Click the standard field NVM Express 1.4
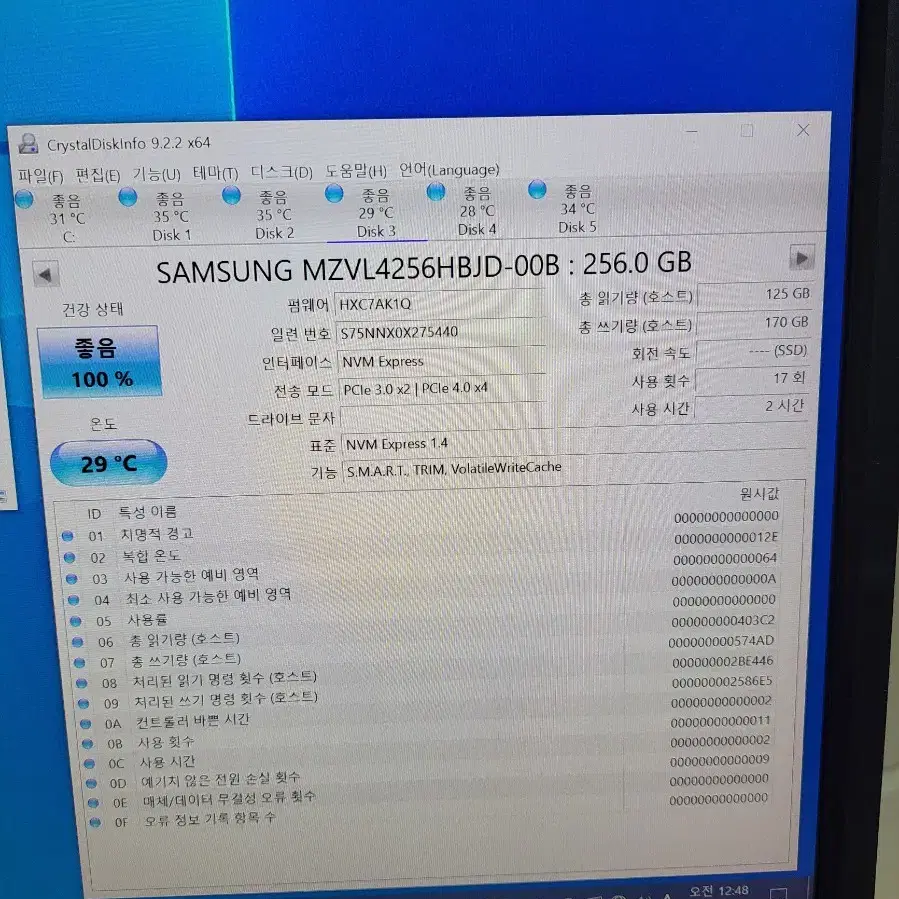Viewport: 899px width, 899px height. [447, 443]
